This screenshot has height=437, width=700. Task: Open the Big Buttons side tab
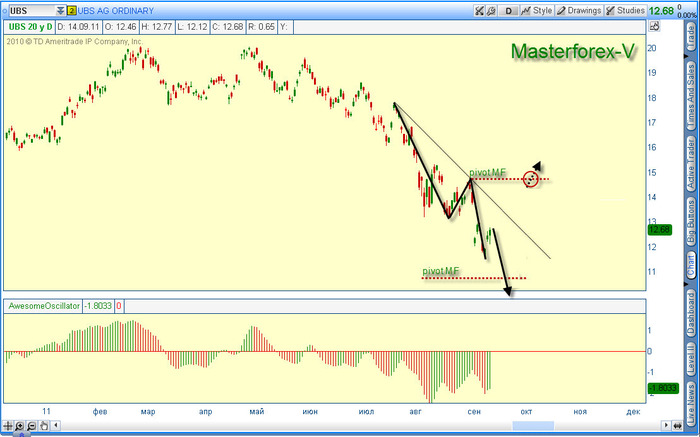coord(690,223)
